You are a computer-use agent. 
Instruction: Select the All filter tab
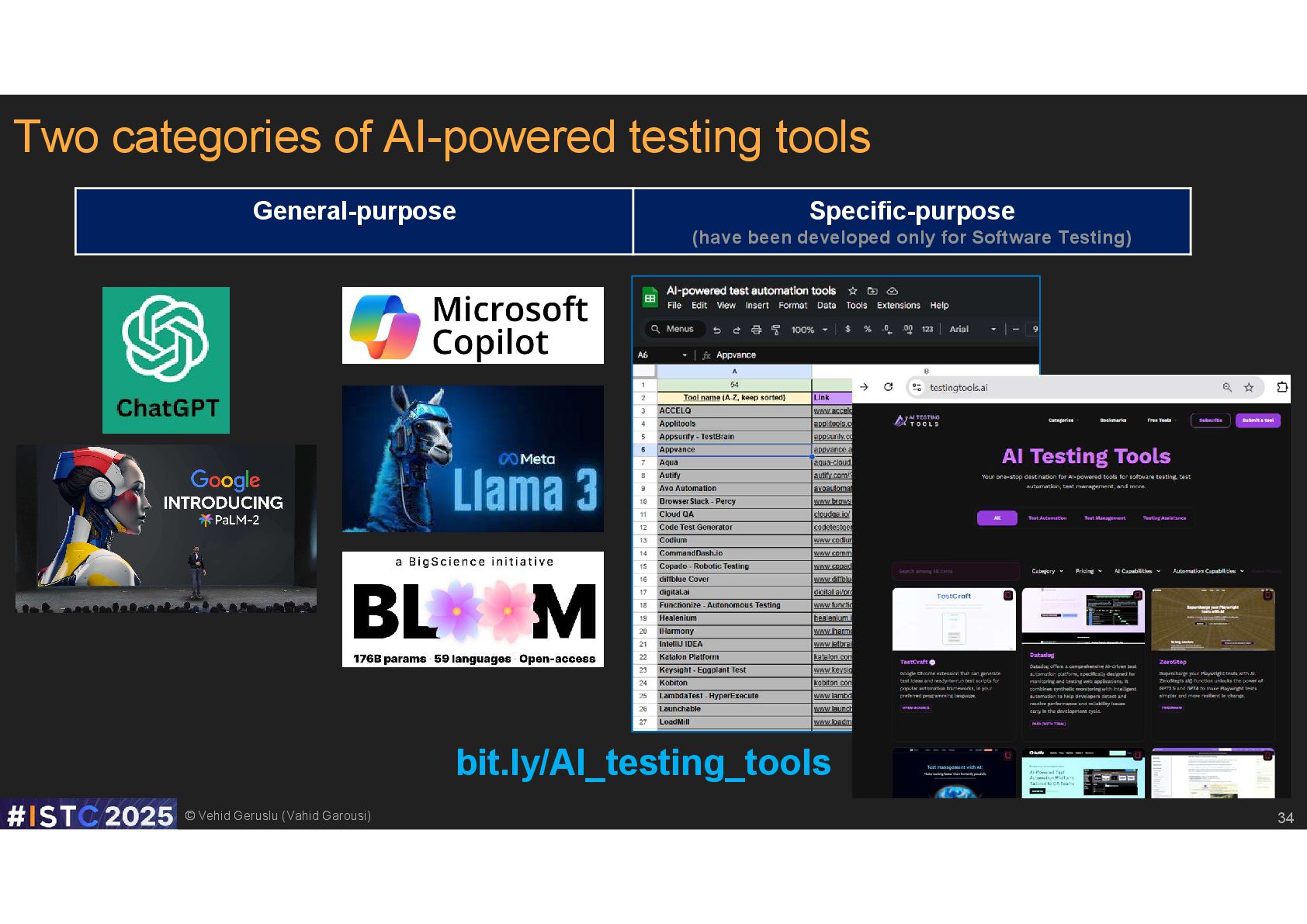tap(997, 517)
